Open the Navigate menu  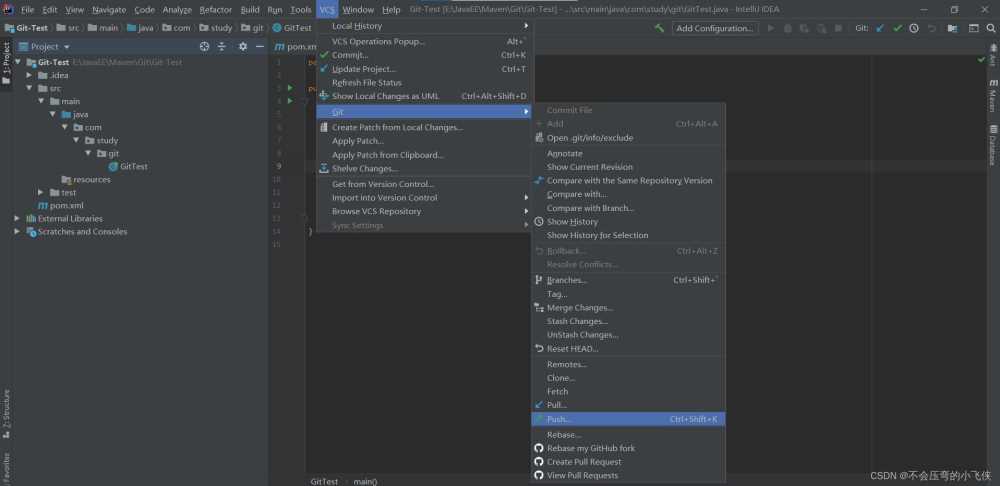[109, 10]
